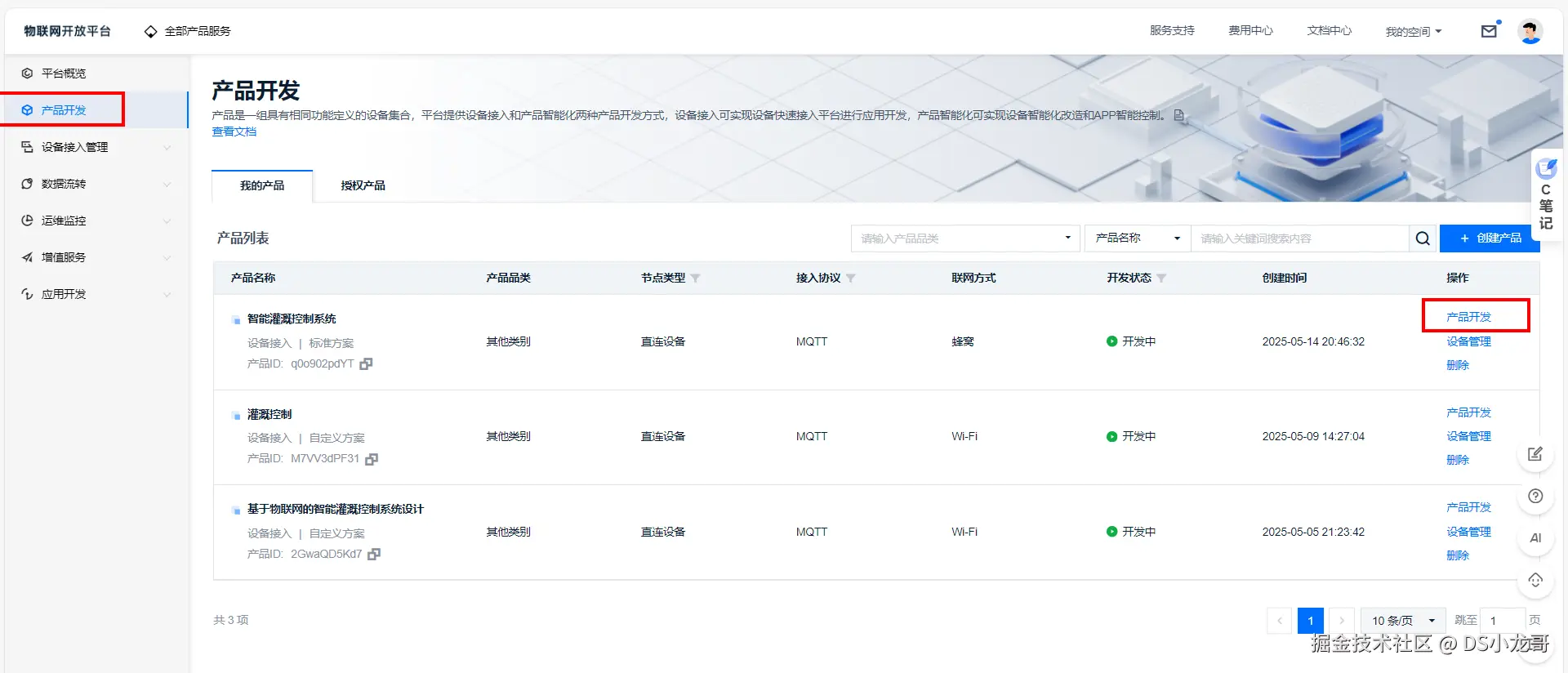Go to pagination page 1
This screenshot has width=1568, height=673.
(x=1311, y=621)
